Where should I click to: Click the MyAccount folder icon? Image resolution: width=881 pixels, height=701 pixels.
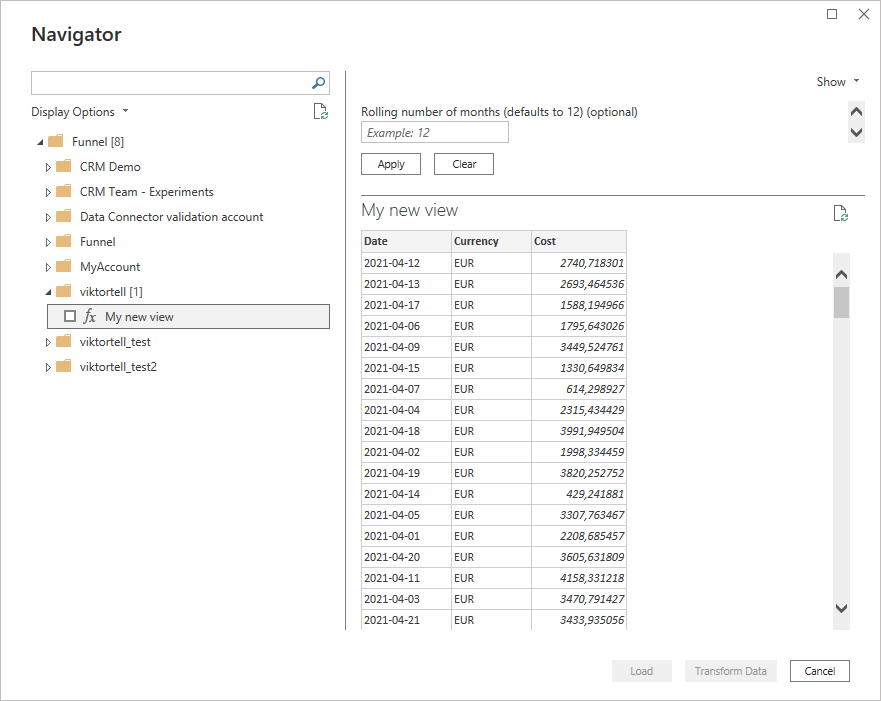coord(64,266)
